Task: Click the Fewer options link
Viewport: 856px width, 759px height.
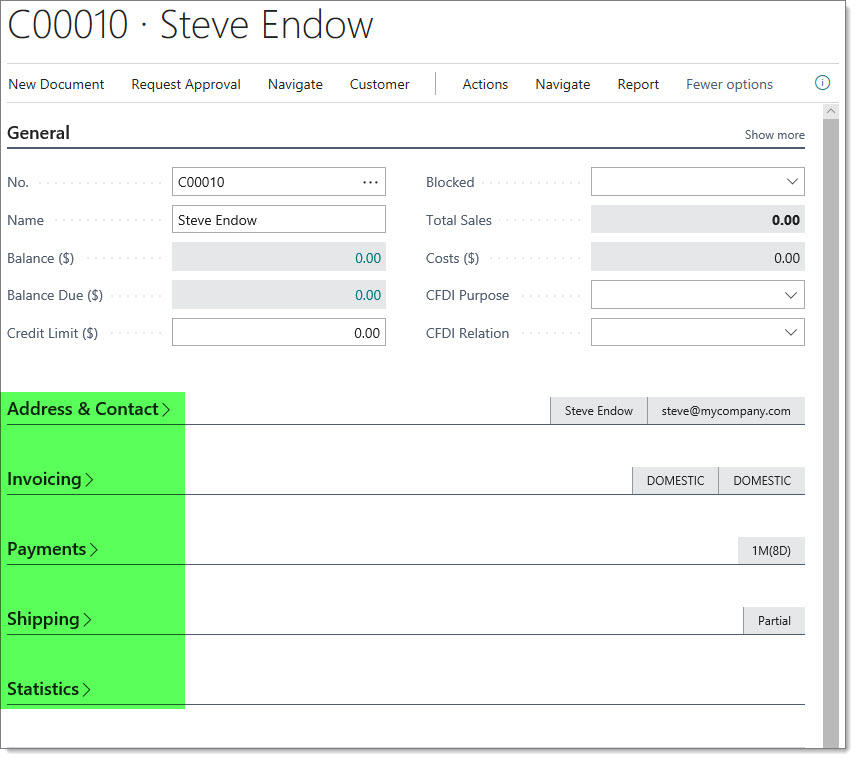Action: click(729, 84)
